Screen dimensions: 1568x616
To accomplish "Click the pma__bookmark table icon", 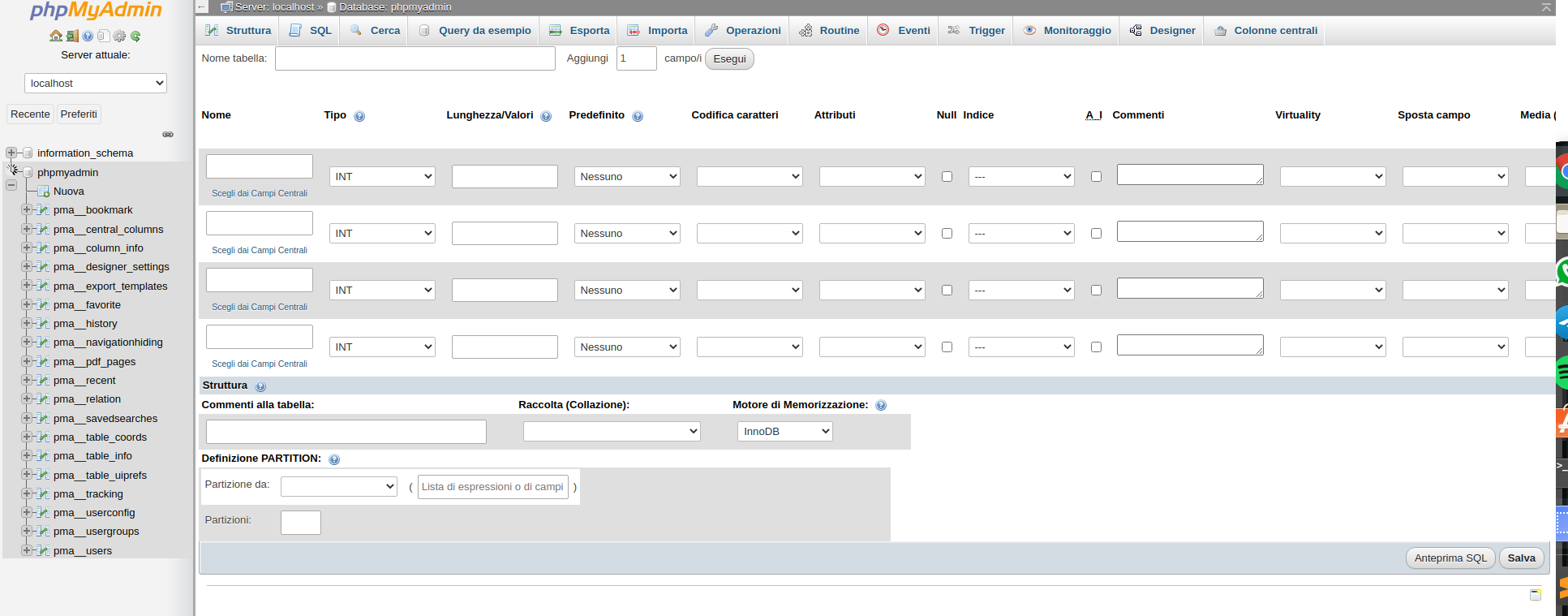I will pyautogui.click(x=43, y=210).
